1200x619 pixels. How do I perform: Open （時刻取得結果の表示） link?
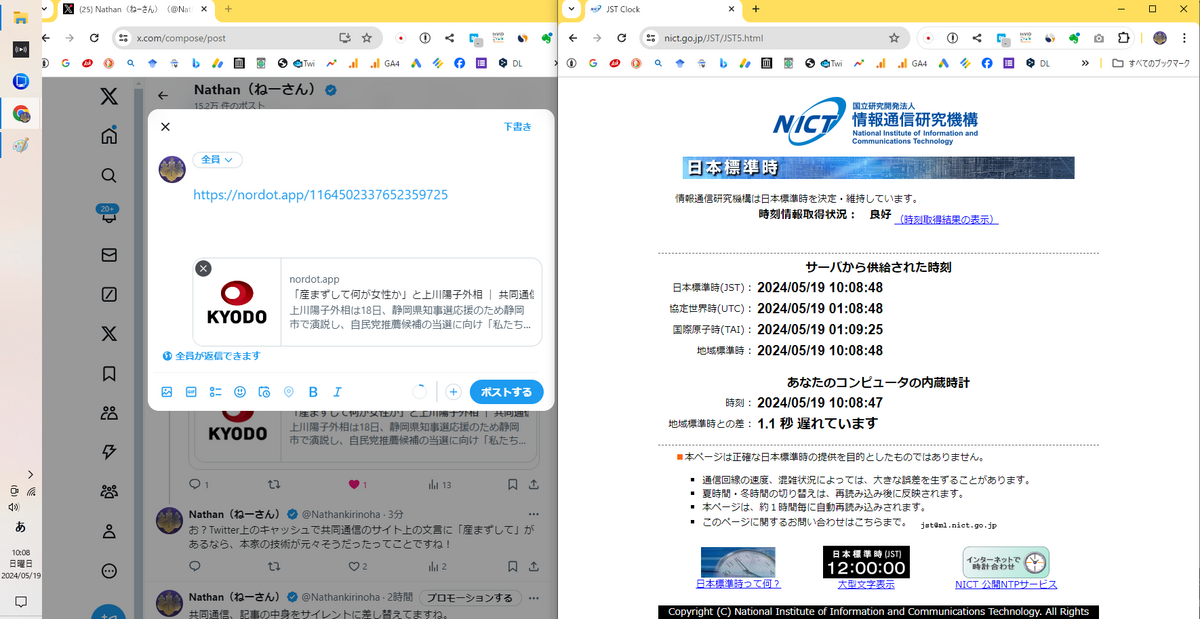tap(946, 219)
